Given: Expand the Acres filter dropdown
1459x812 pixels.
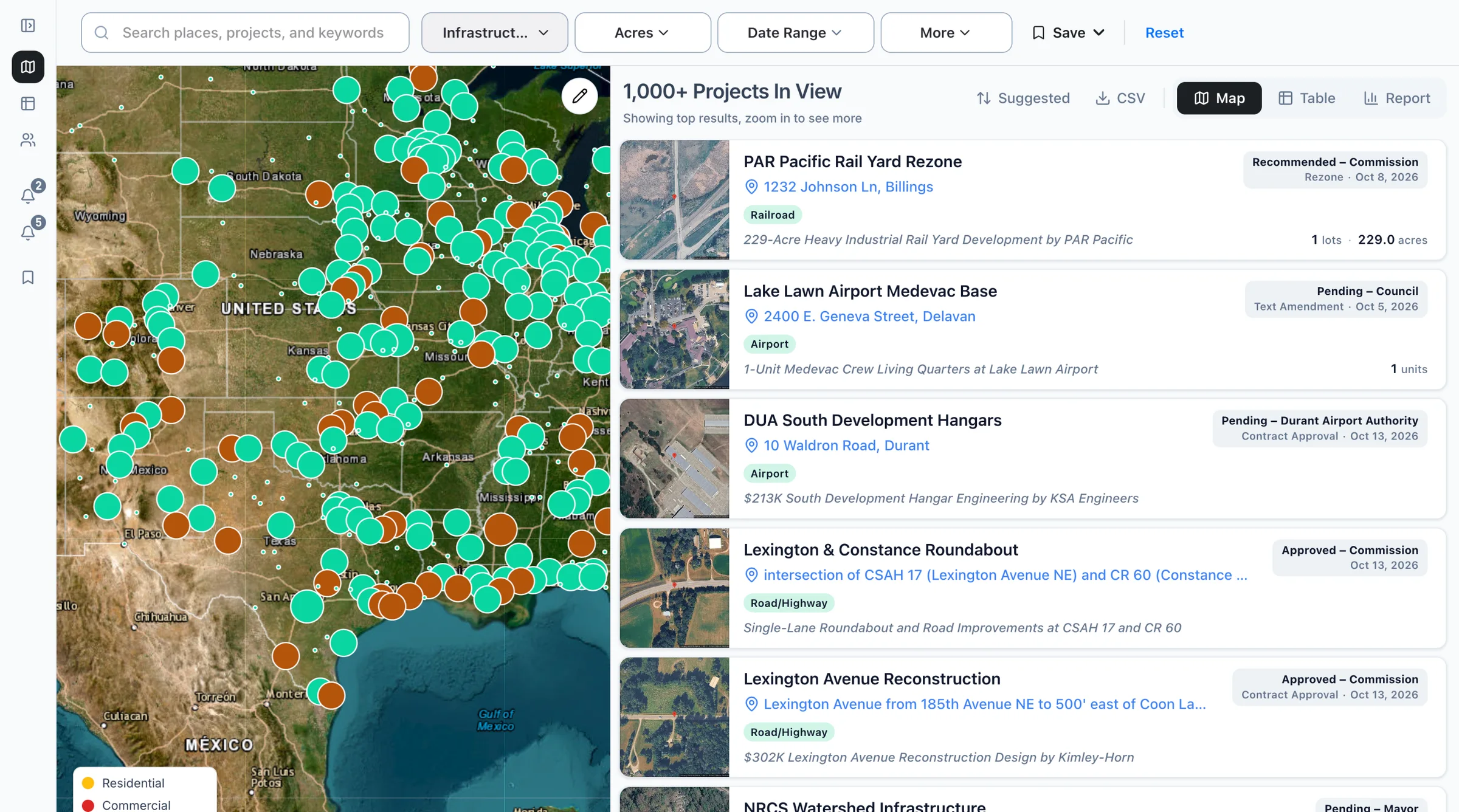Looking at the screenshot, I should (x=643, y=33).
